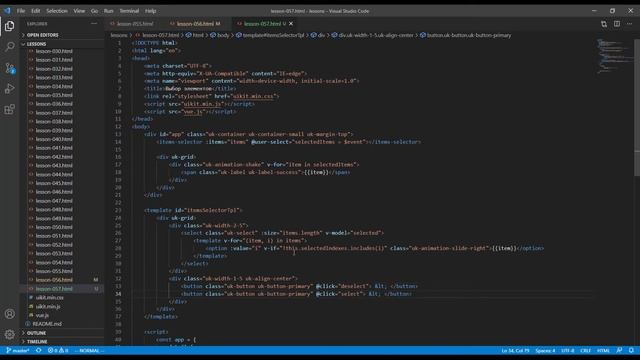
Task: Open the Source Control view
Action: coord(9,68)
